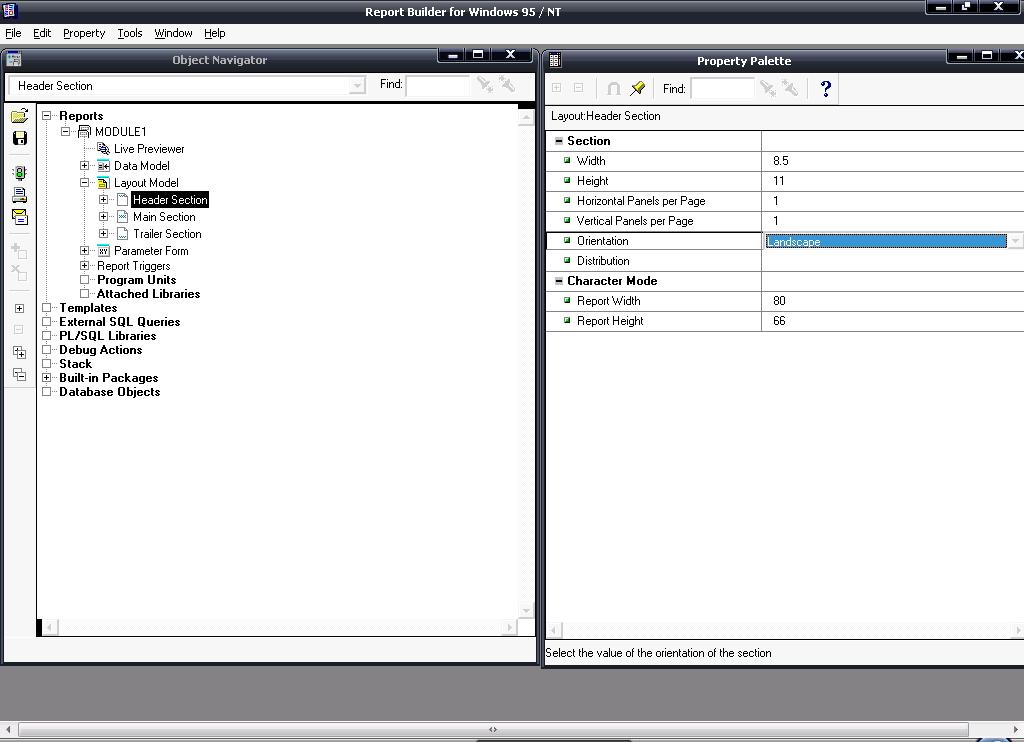Select Report Triggers in the tree
The height and width of the screenshot is (742, 1024).
click(133, 266)
